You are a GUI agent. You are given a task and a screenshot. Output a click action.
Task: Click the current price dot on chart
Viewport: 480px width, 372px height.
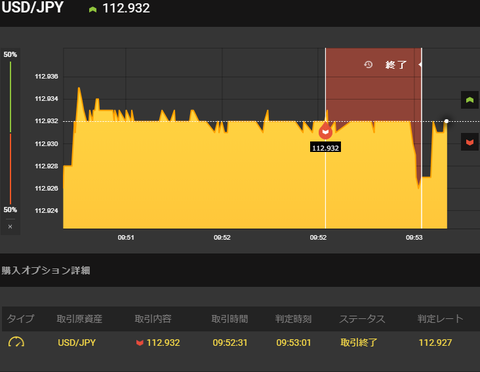(x=446, y=121)
